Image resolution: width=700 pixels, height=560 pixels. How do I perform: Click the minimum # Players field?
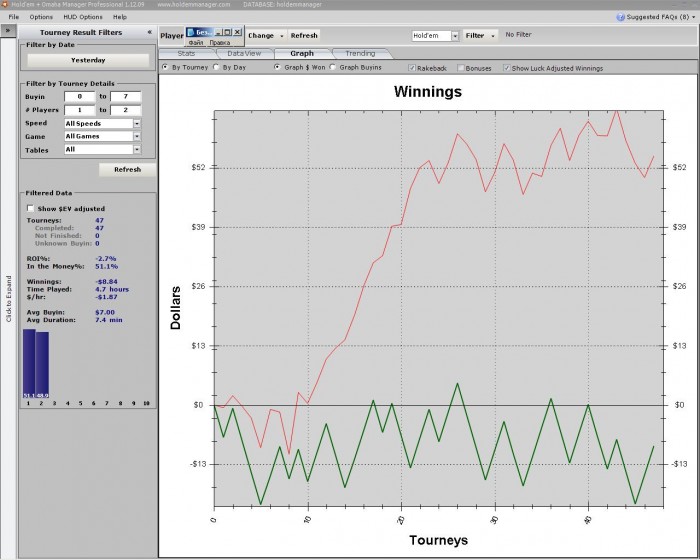click(x=80, y=110)
